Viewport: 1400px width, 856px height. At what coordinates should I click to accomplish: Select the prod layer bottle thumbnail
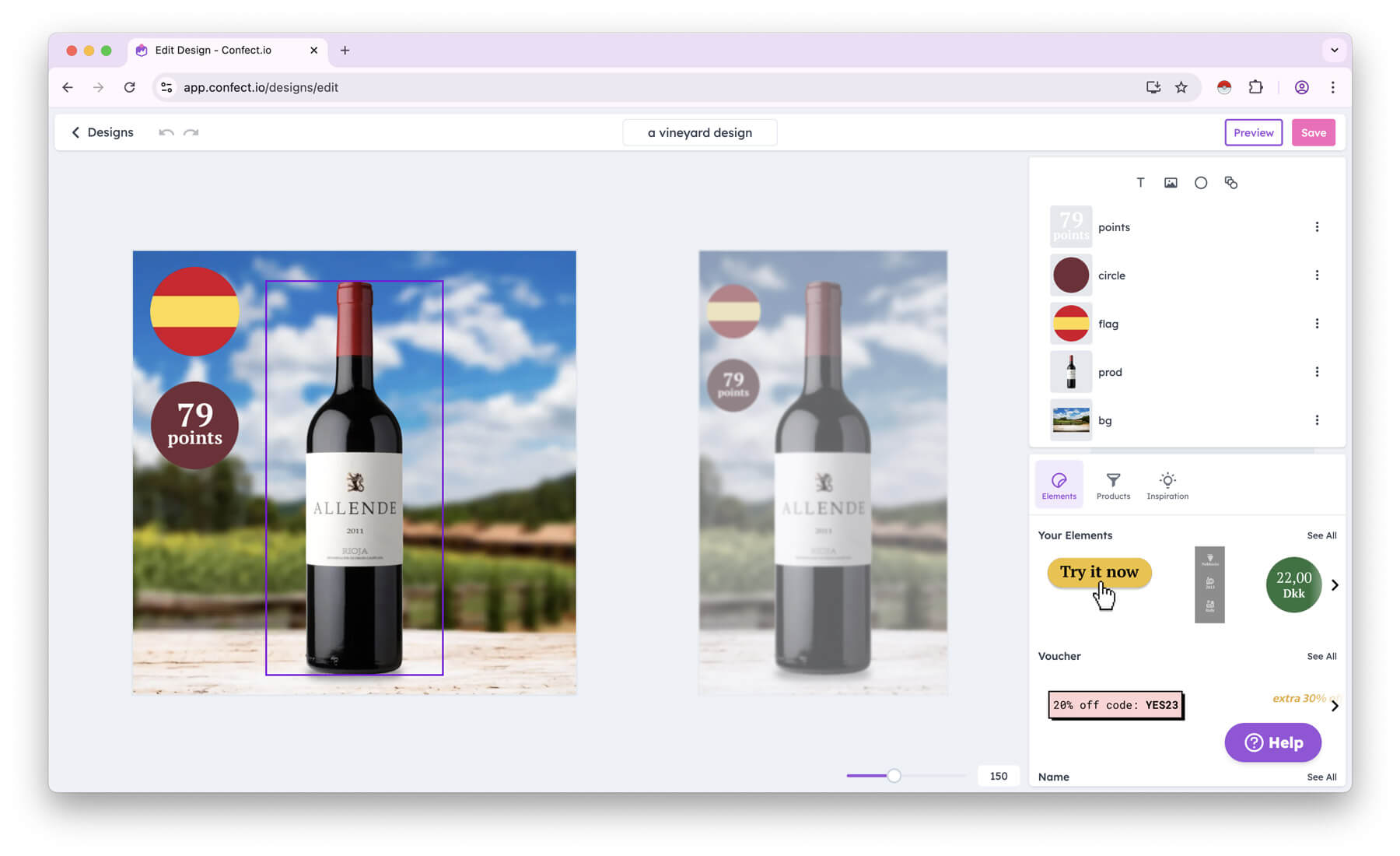coord(1070,372)
